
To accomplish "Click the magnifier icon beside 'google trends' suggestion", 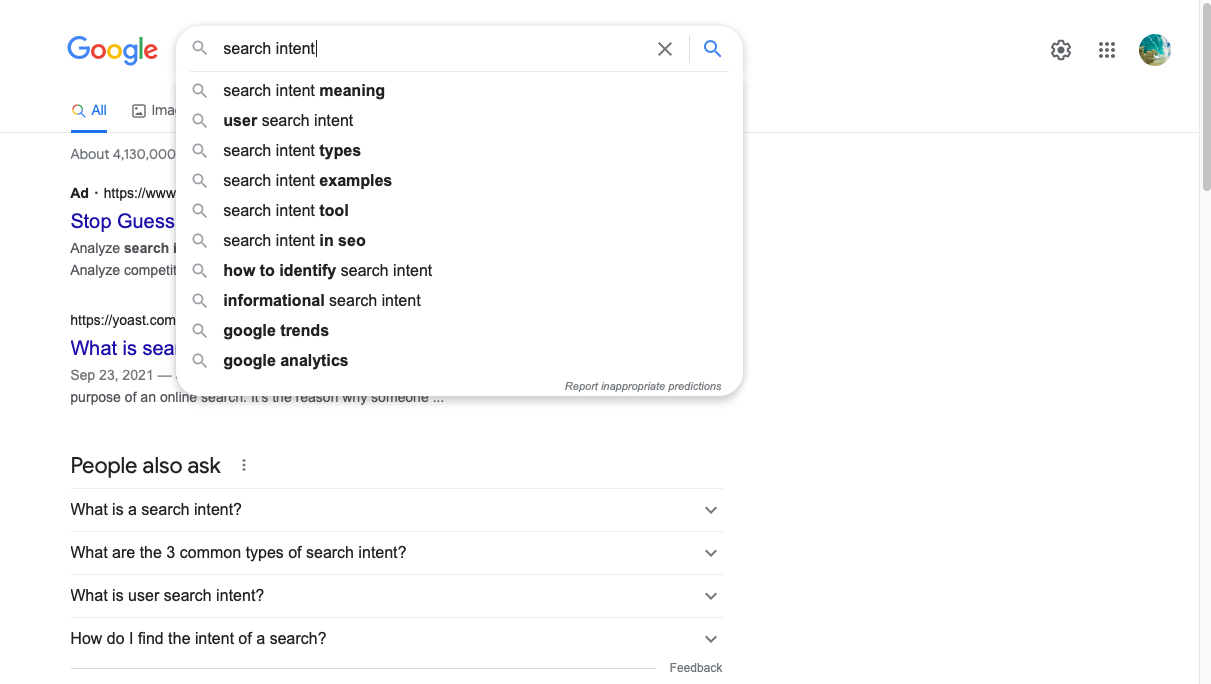I will point(199,330).
